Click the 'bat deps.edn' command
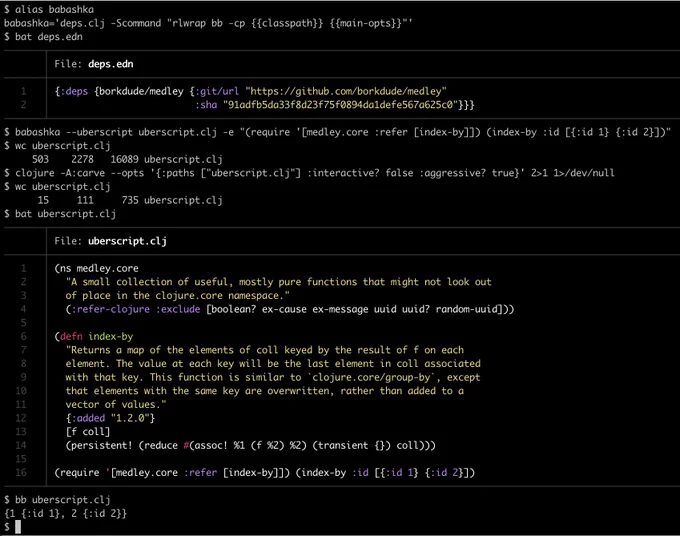The image size is (680, 536). [49, 36]
